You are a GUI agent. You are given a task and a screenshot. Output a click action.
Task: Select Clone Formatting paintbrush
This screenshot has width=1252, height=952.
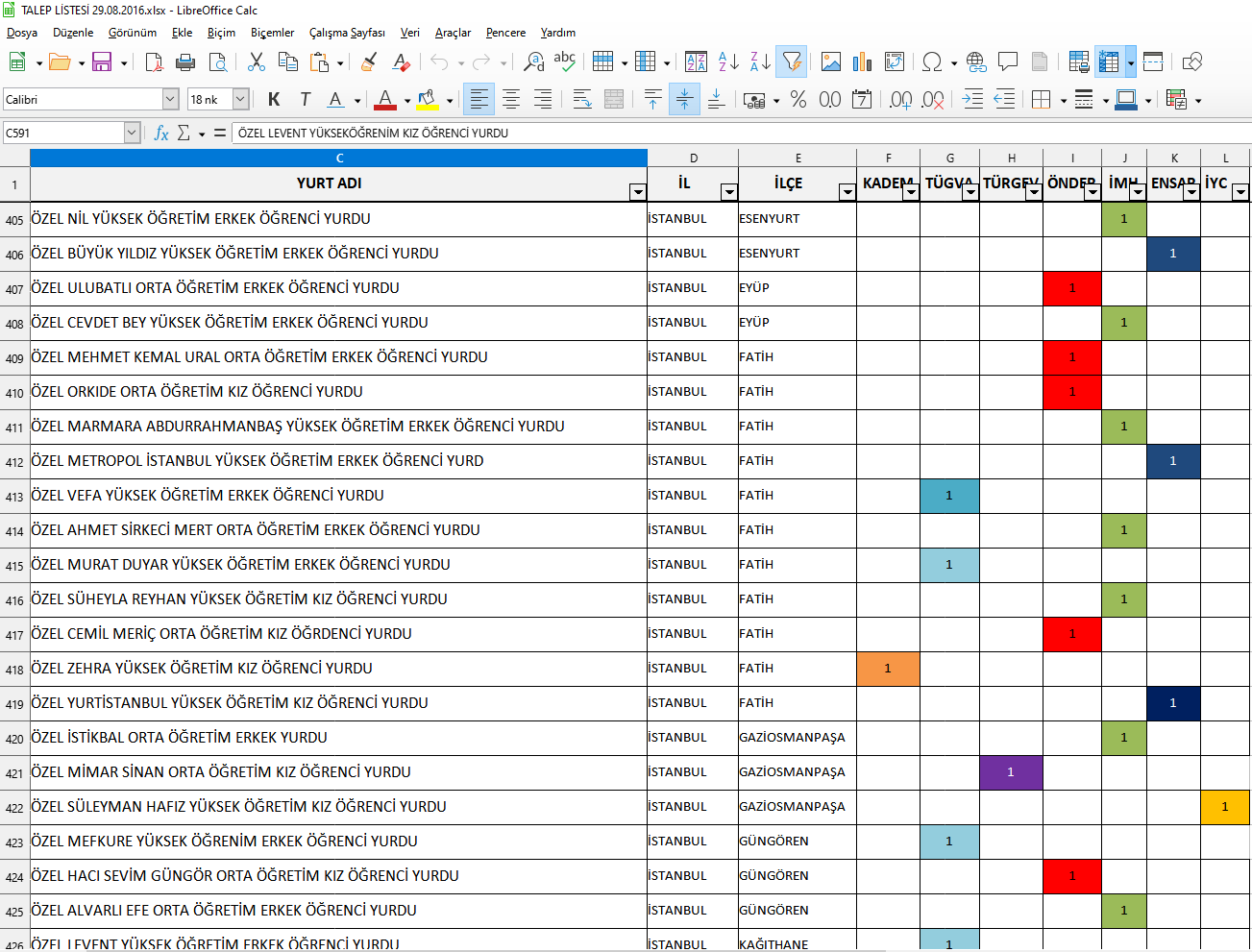tap(369, 62)
